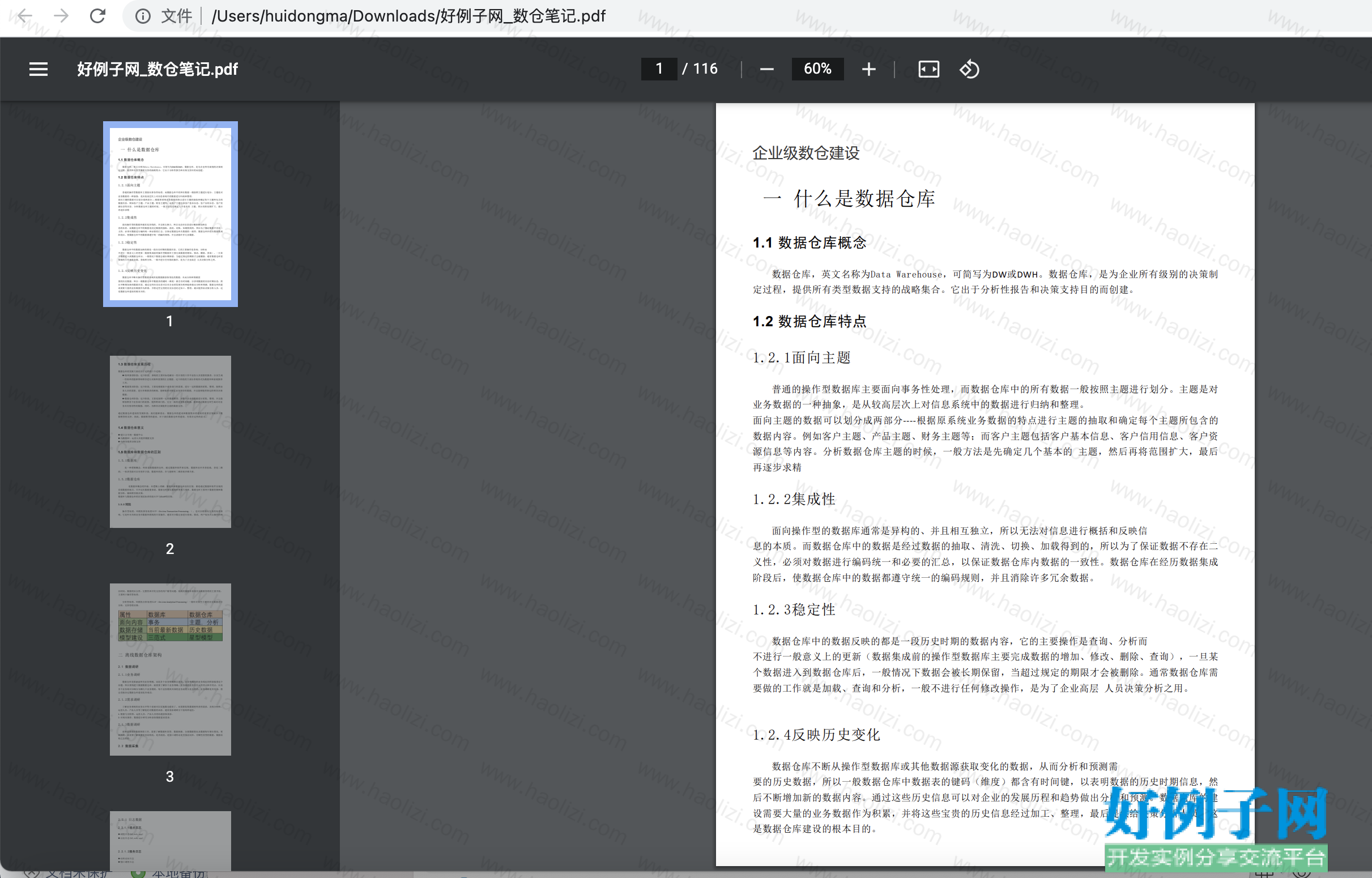Click the browser forward arrow
The image size is (1372, 878).
coord(61,16)
